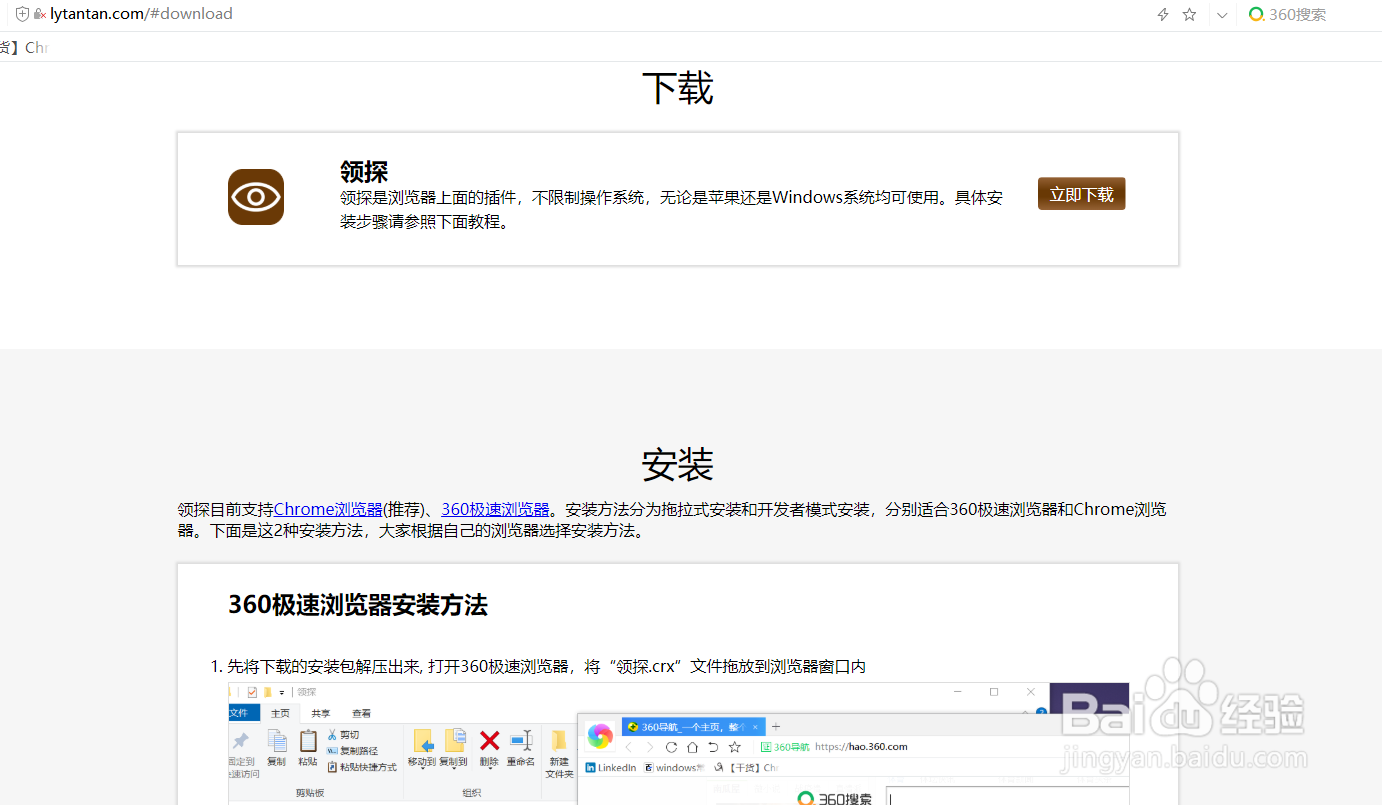
Task: Click the 安装 section heading
Action: tap(677, 465)
